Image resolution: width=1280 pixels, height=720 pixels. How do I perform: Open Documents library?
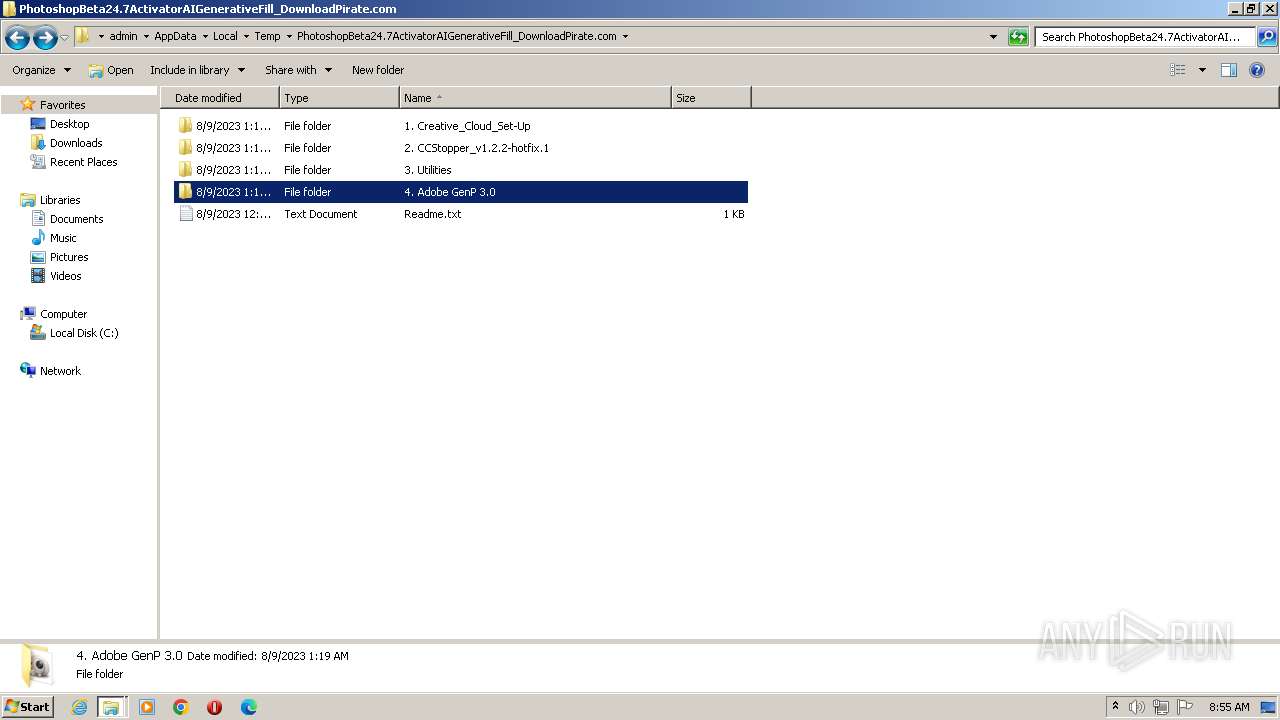click(x=76, y=219)
